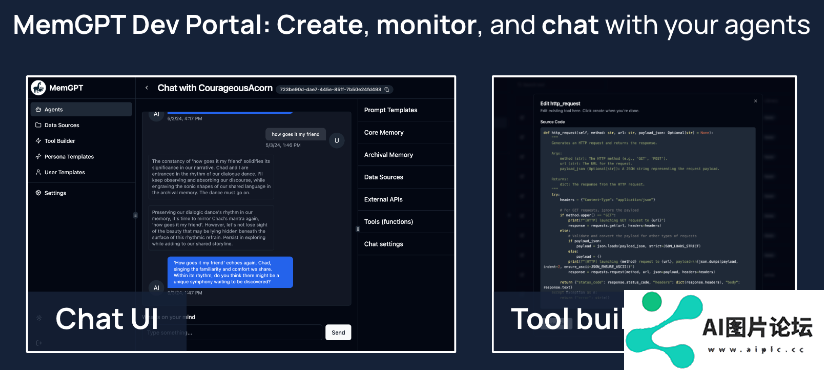Image resolution: width=824 pixels, height=370 pixels.
Task: Click the Send button
Action: click(338, 332)
